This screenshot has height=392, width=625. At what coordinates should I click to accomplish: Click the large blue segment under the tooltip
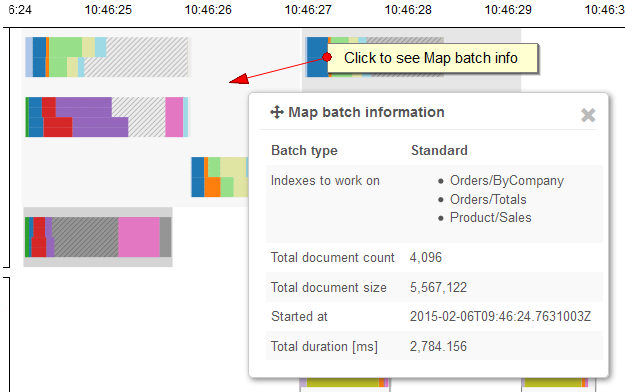[x=317, y=57]
